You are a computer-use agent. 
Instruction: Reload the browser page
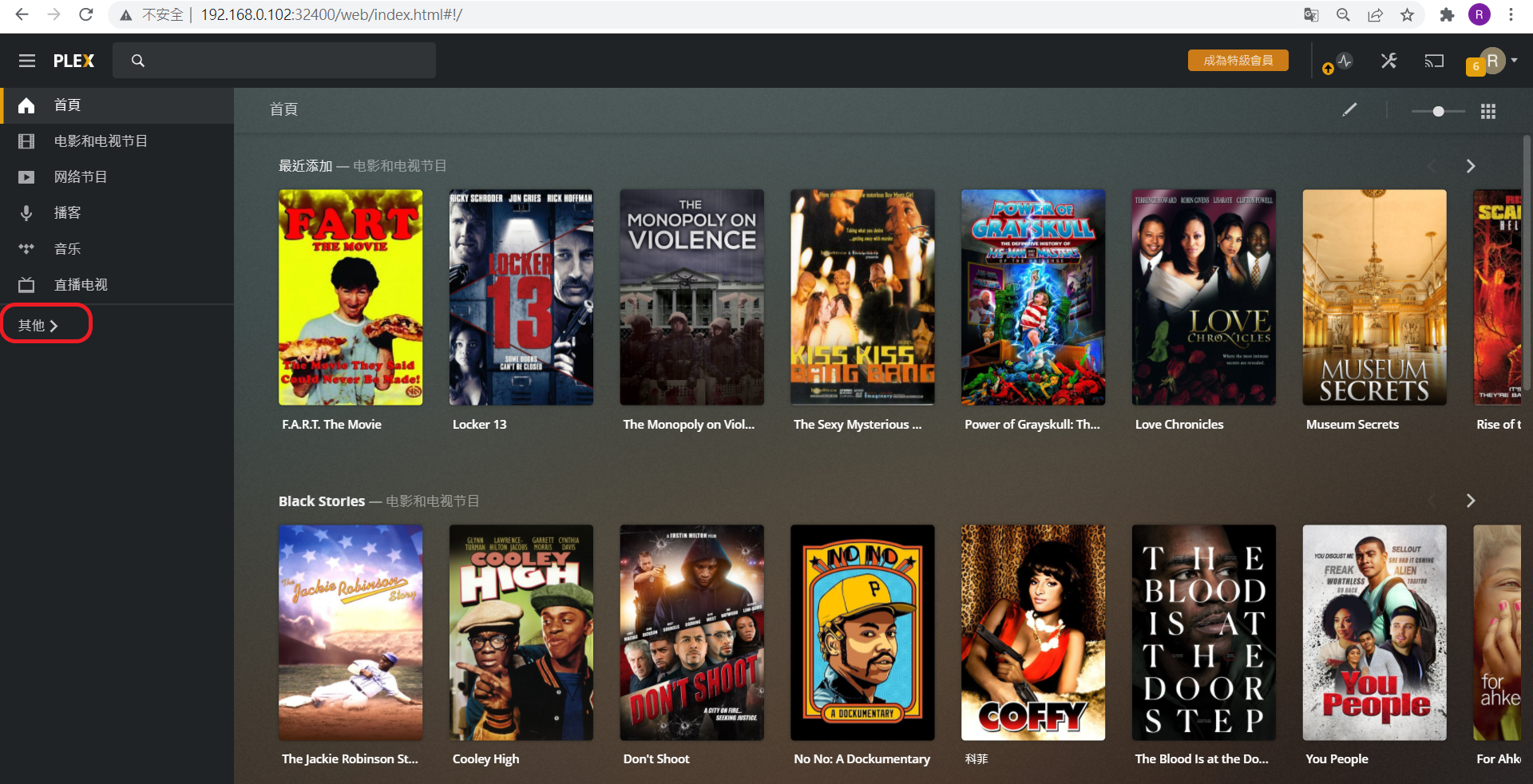coord(86,14)
